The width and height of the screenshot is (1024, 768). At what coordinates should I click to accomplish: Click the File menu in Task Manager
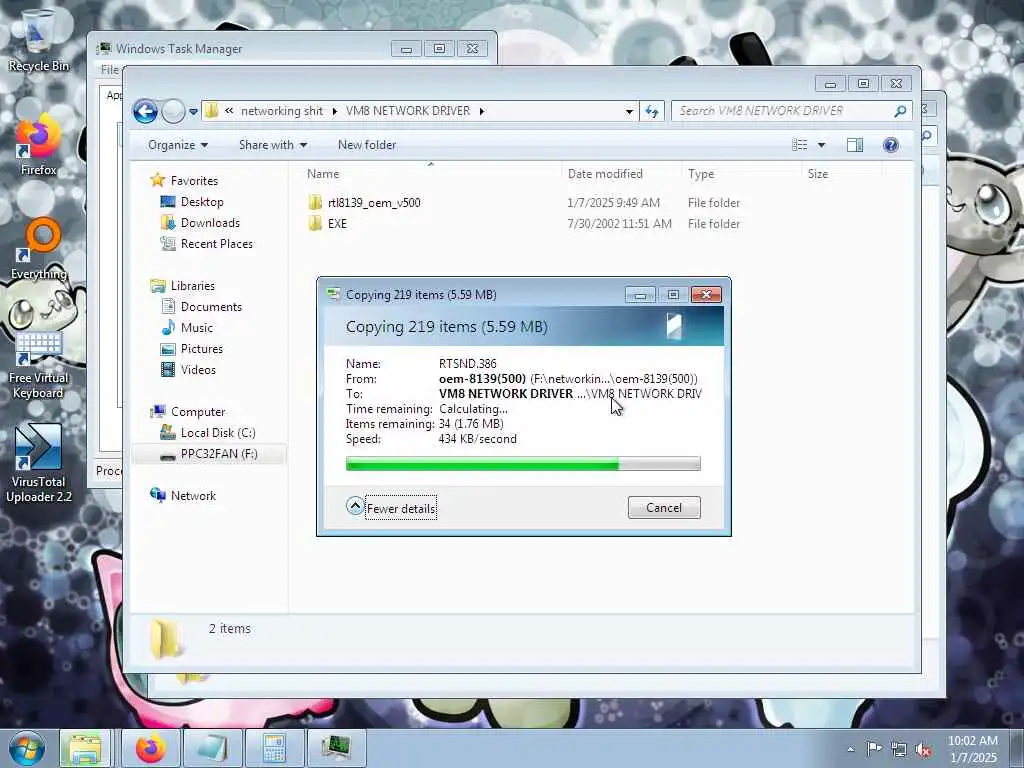point(110,69)
